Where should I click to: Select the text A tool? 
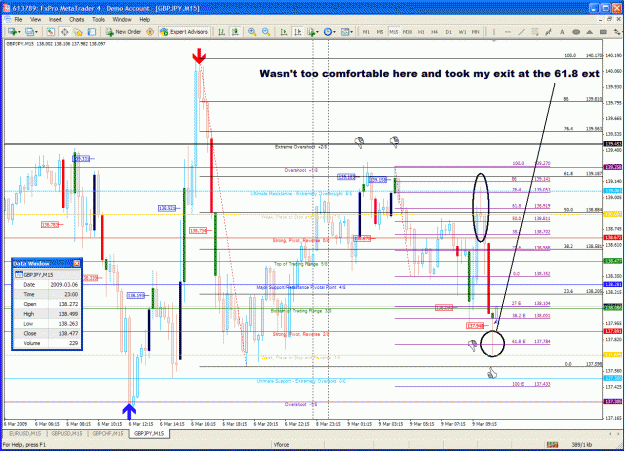point(562,32)
